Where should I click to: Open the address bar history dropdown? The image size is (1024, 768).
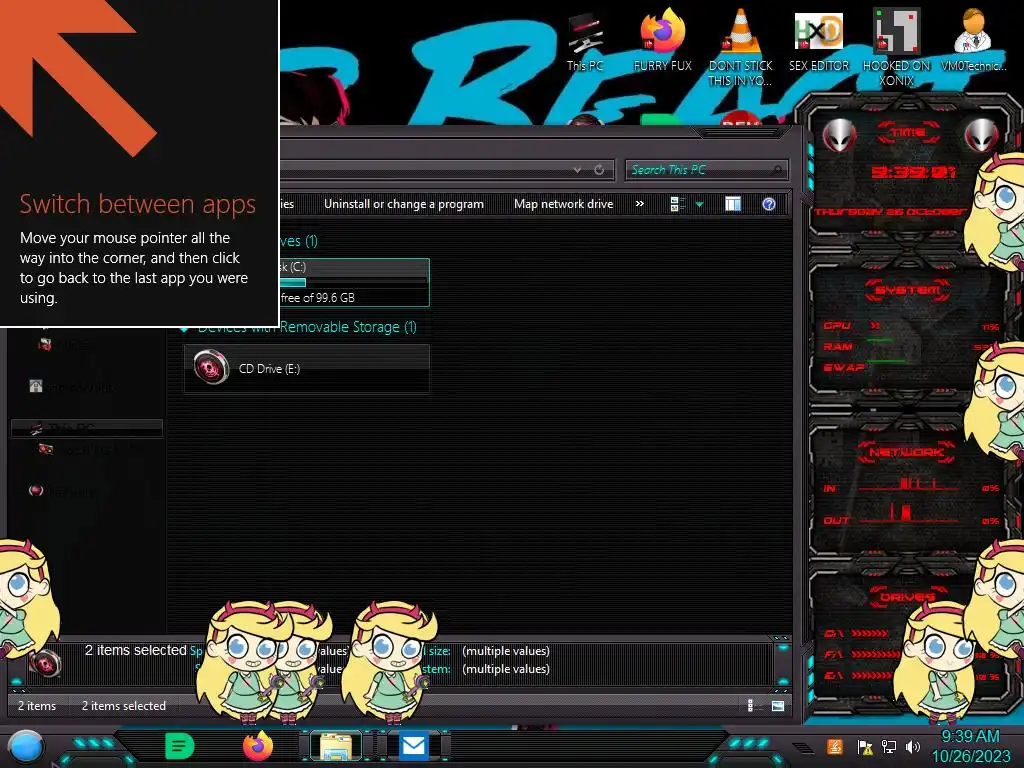click(577, 170)
